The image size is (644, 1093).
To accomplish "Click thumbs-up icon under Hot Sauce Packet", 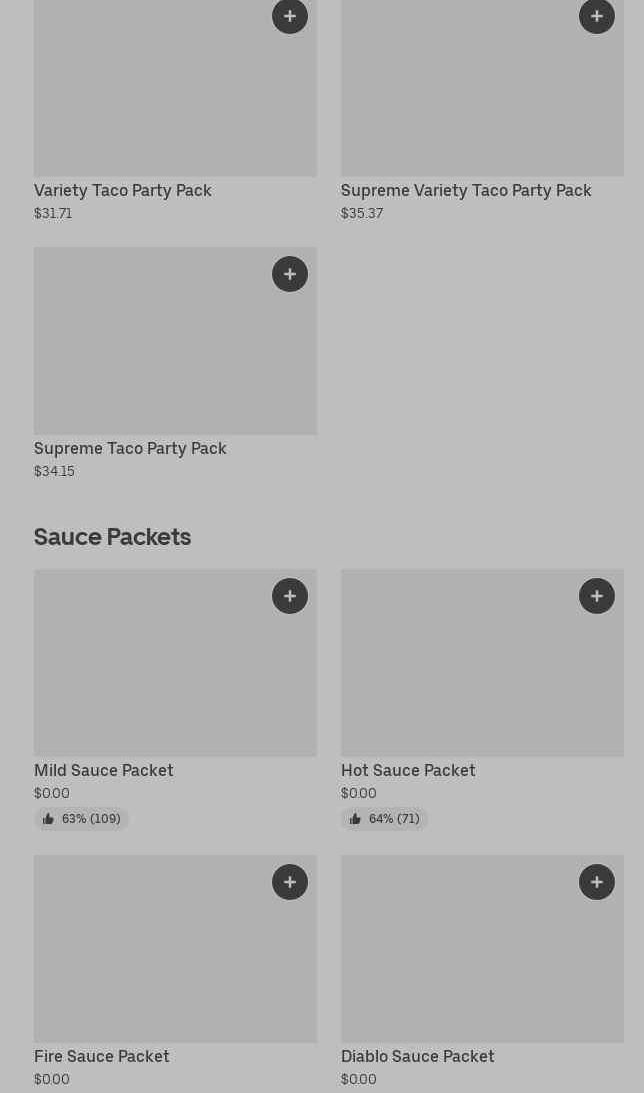I will point(355,819).
